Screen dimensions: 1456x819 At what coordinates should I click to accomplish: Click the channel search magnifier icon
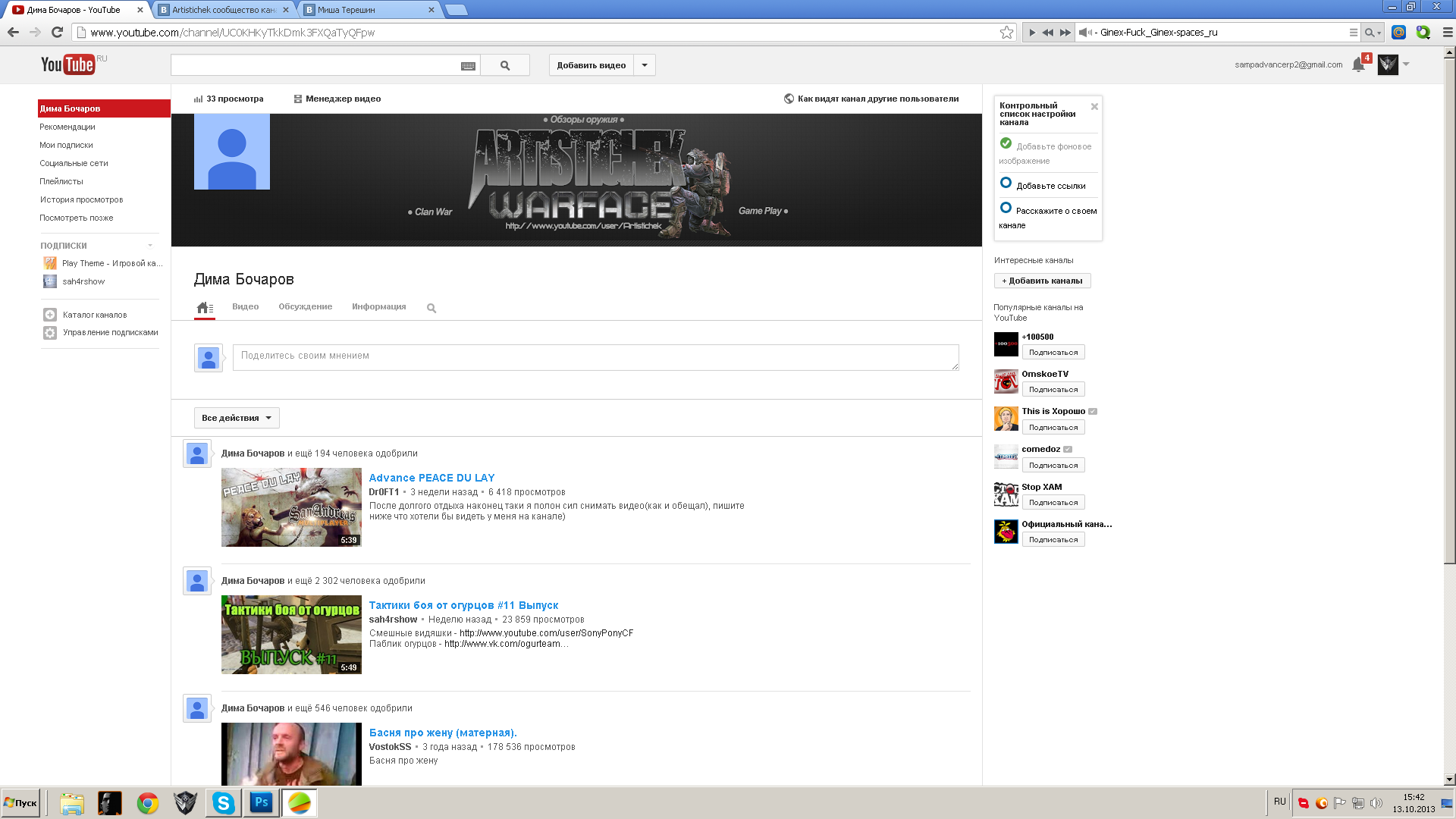(x=431, y=308)
